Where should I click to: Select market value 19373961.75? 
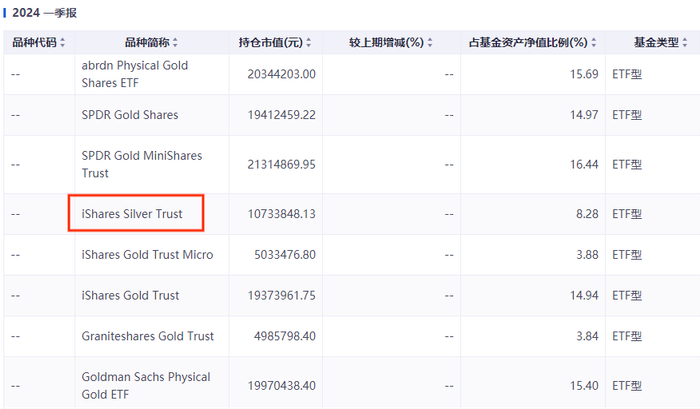pyautogui.click(x=282, y=295)
